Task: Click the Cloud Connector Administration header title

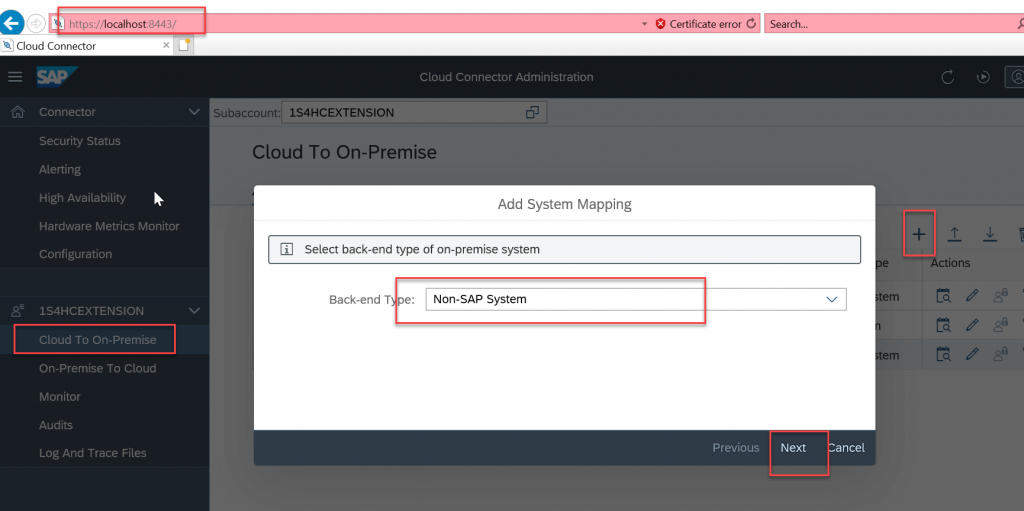Action: [506, 77]
